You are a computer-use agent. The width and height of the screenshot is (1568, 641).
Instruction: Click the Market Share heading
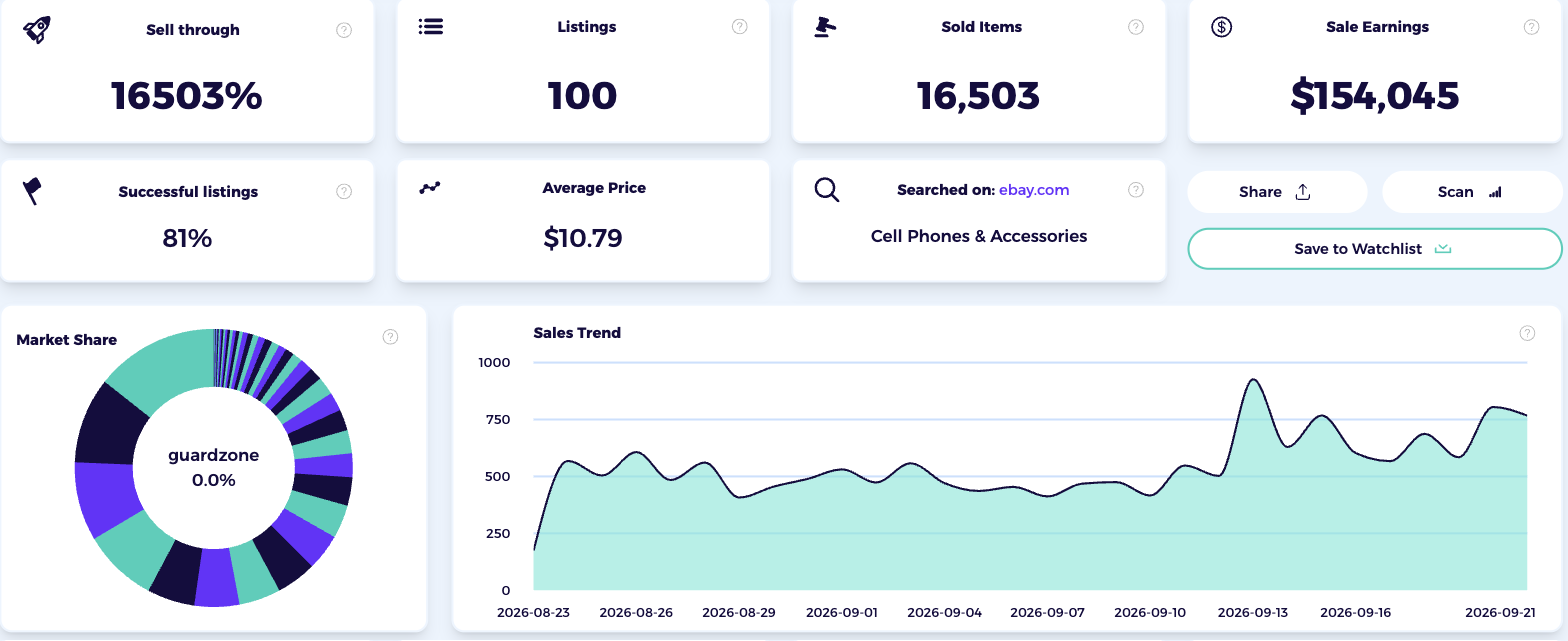[67, 340]
